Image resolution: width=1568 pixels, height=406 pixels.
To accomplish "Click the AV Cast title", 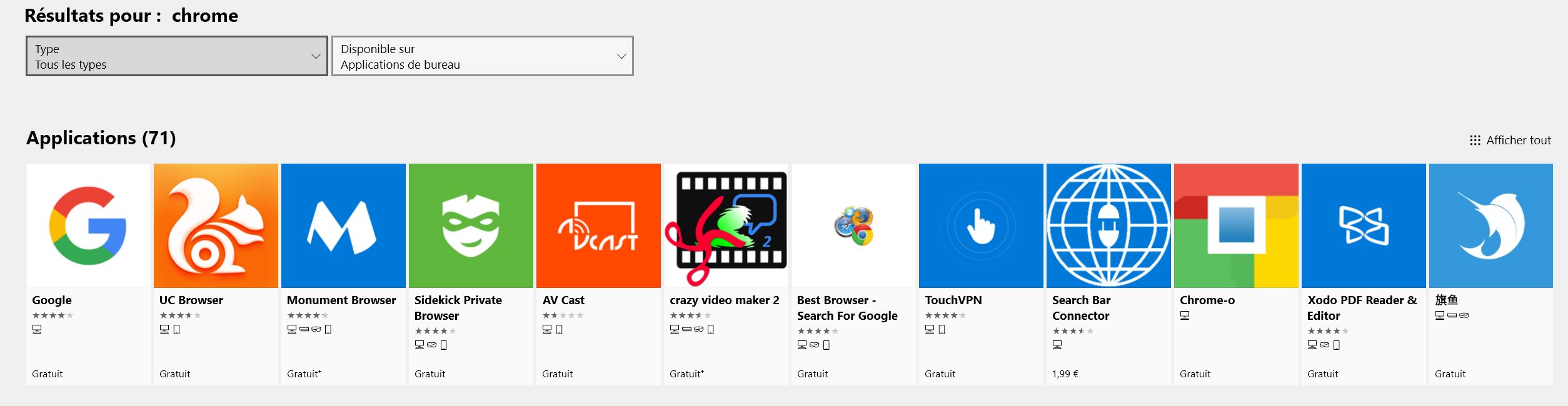I will coord(563,300).
